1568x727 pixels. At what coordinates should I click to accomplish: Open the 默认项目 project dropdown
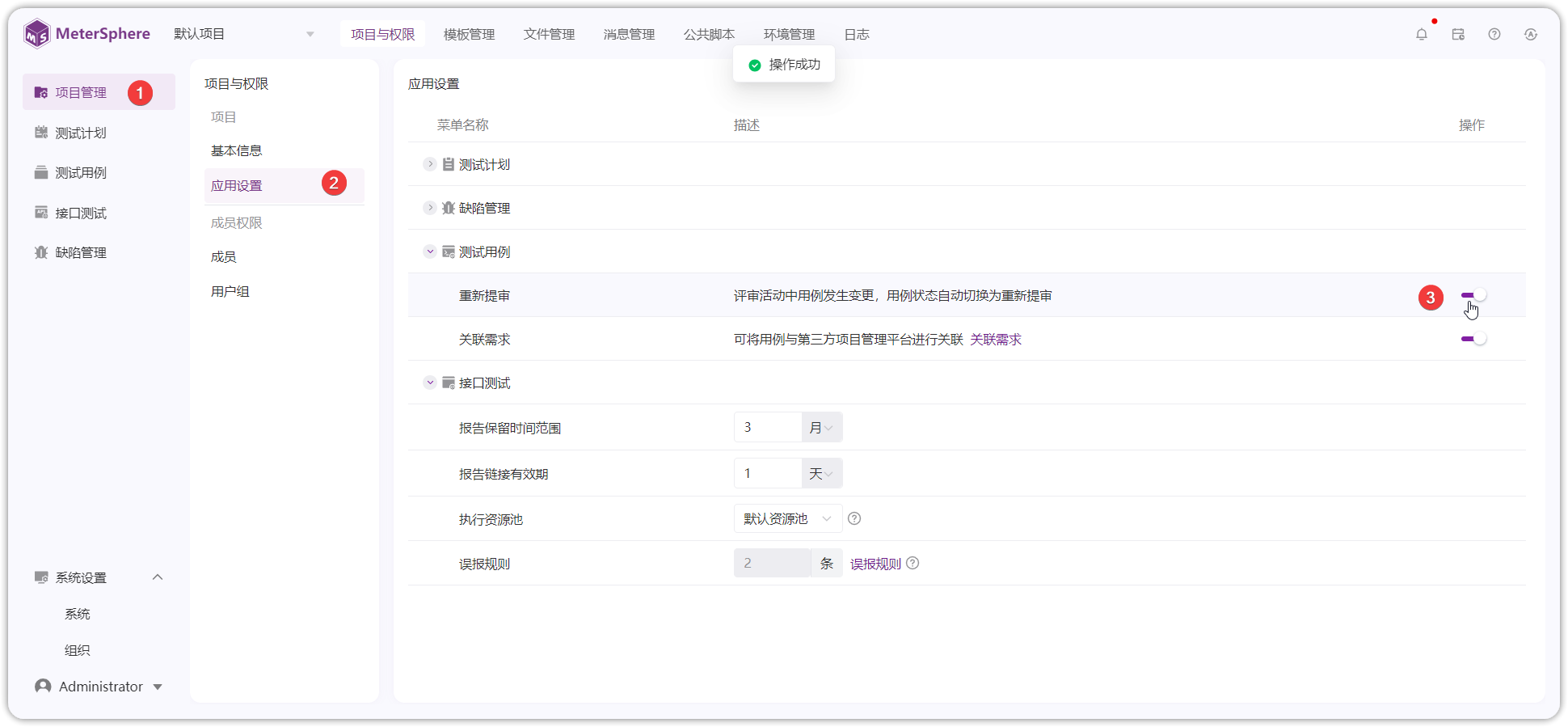point(243,34)
